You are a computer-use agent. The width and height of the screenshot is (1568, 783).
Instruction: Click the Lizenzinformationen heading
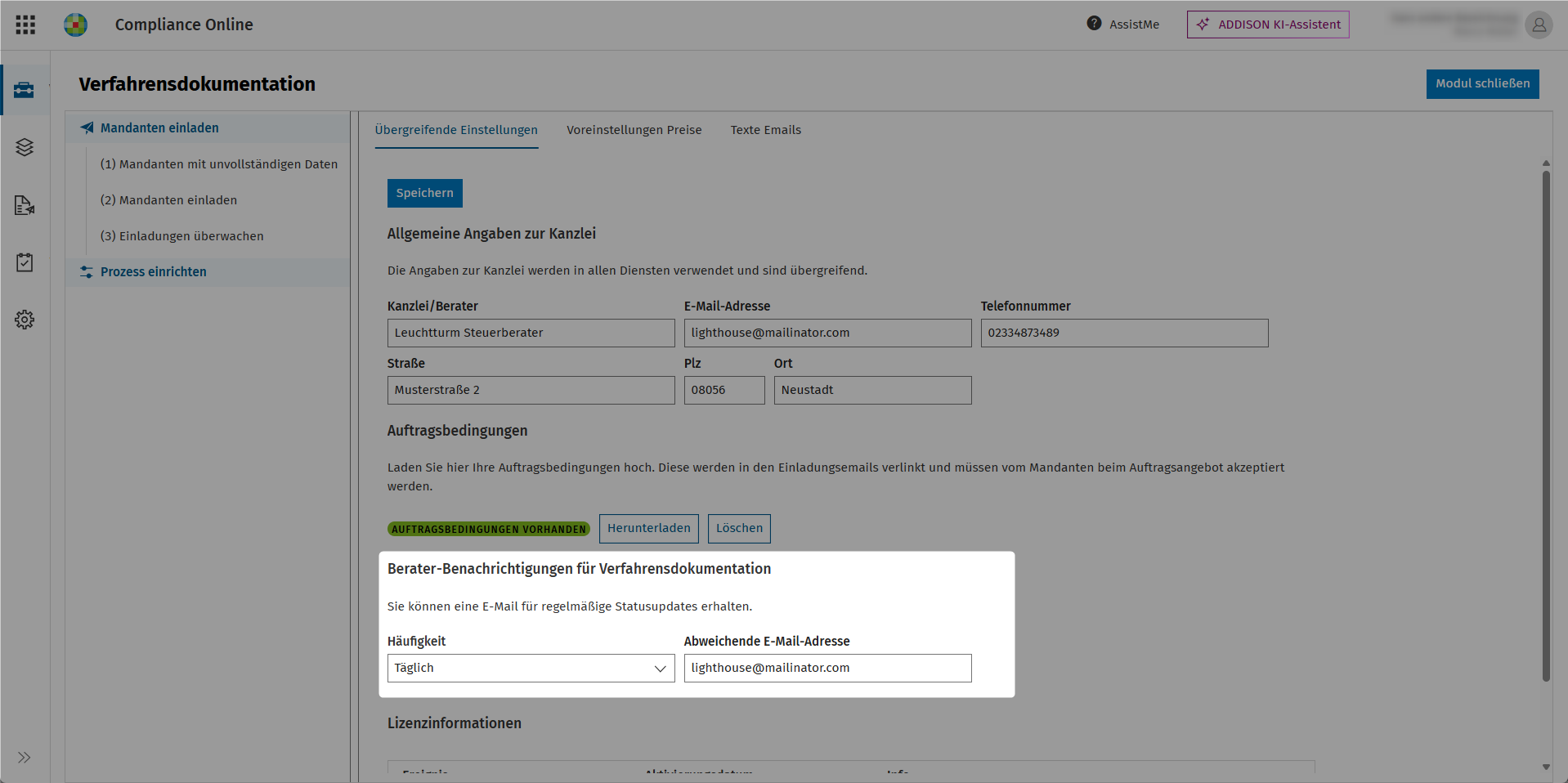[x=455, y=723]
